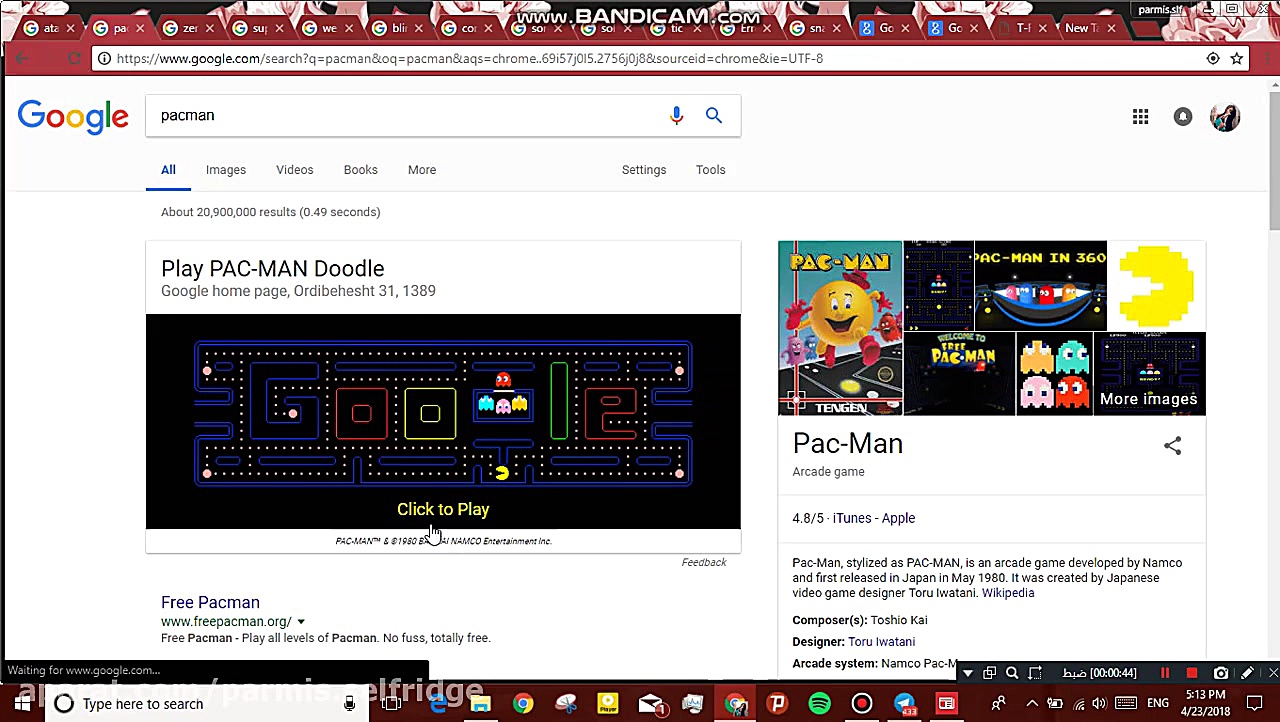The width and height of the screenshot is (1280, 722).
Task: Open the taskbar People icon
Action: point(998,704)
